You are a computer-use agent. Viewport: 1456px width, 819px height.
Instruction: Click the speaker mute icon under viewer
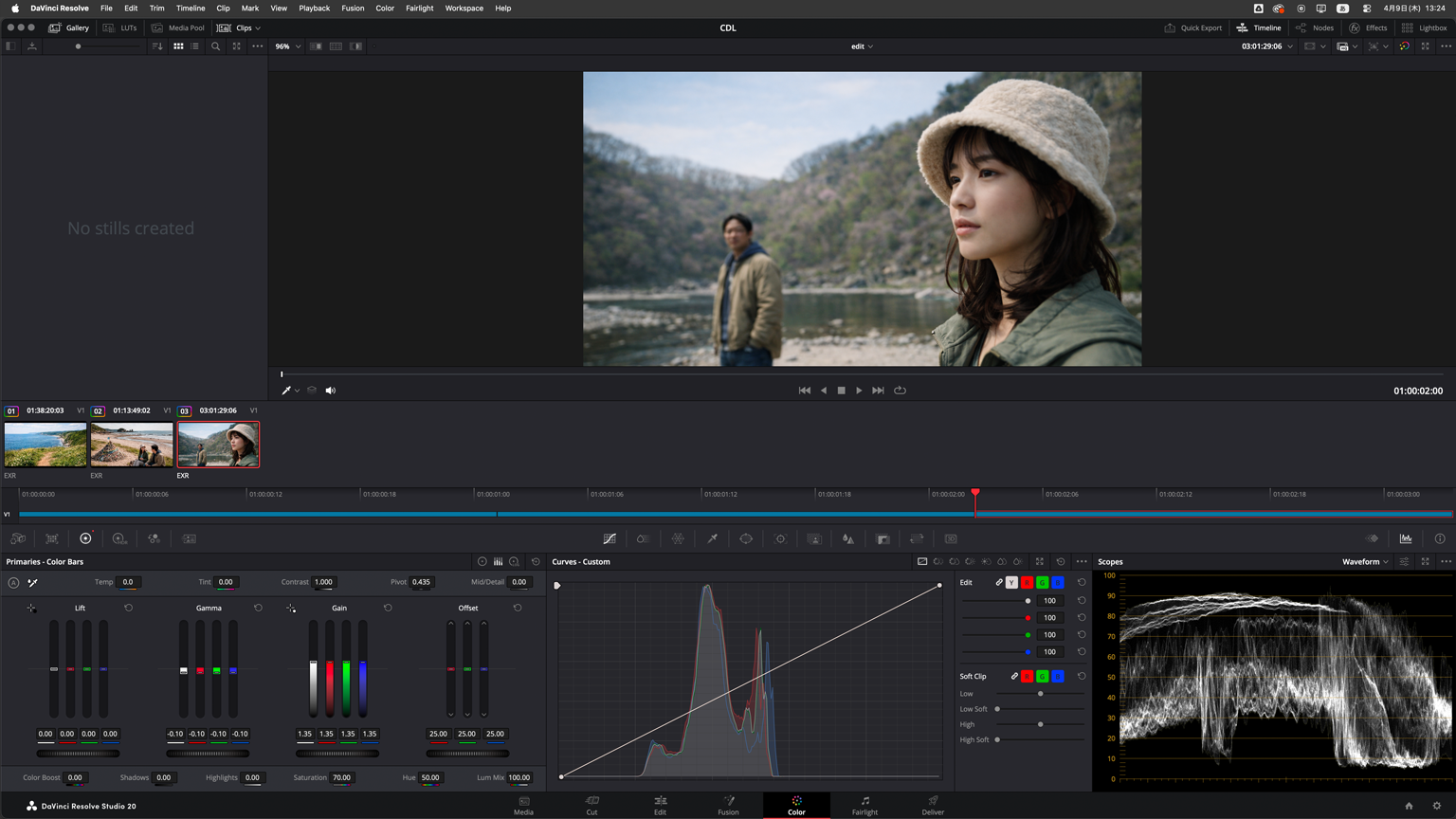[x=331, y=391]
